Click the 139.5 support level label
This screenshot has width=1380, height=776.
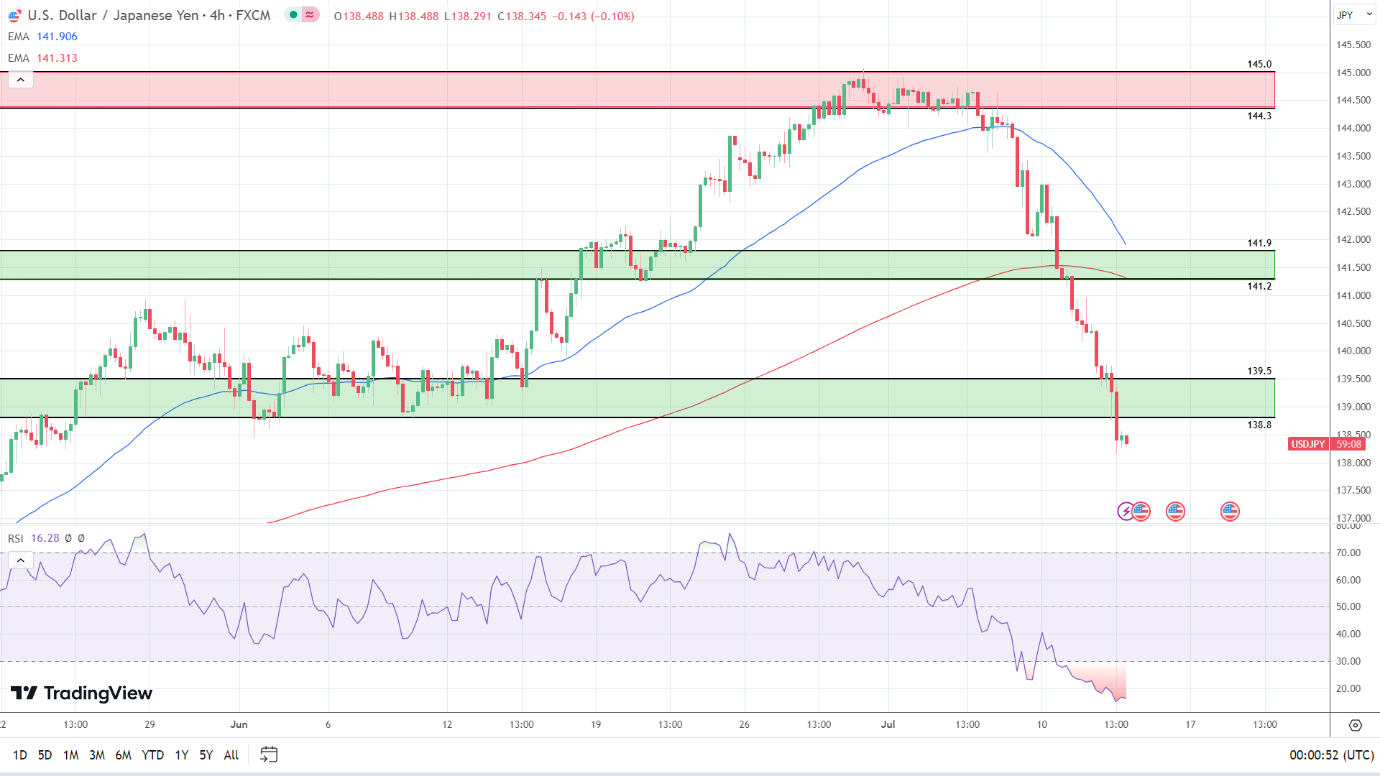pos(1259,371)
